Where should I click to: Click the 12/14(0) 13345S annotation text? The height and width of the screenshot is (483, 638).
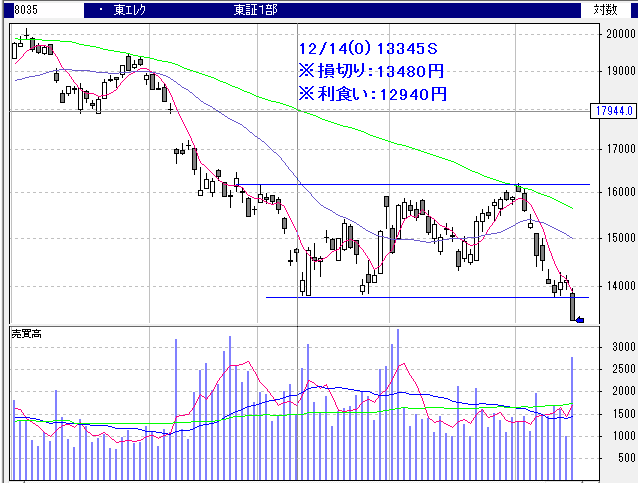(x=369, y=48)
